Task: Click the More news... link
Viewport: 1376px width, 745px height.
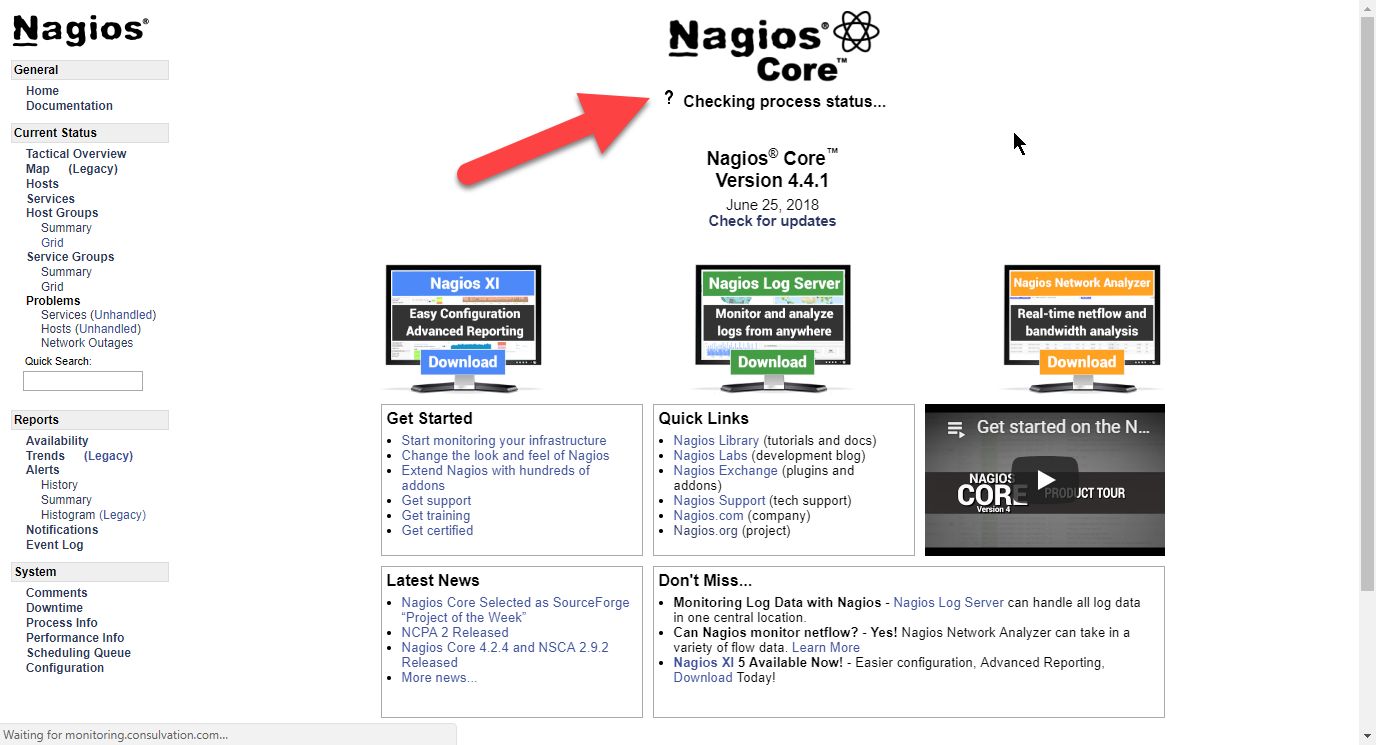Action: pos(439,678)
